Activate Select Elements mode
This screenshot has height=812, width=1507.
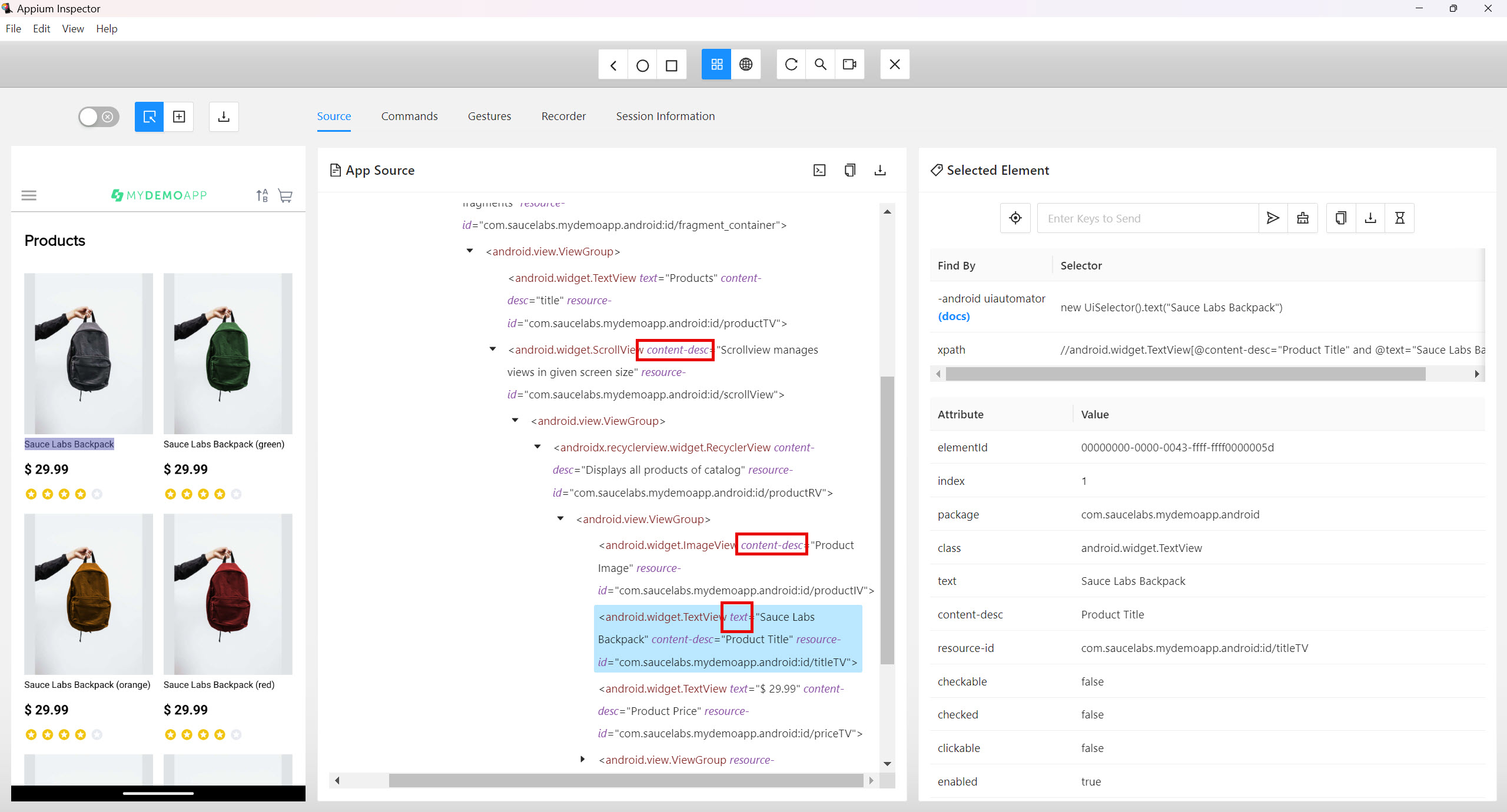click(150, 117)
